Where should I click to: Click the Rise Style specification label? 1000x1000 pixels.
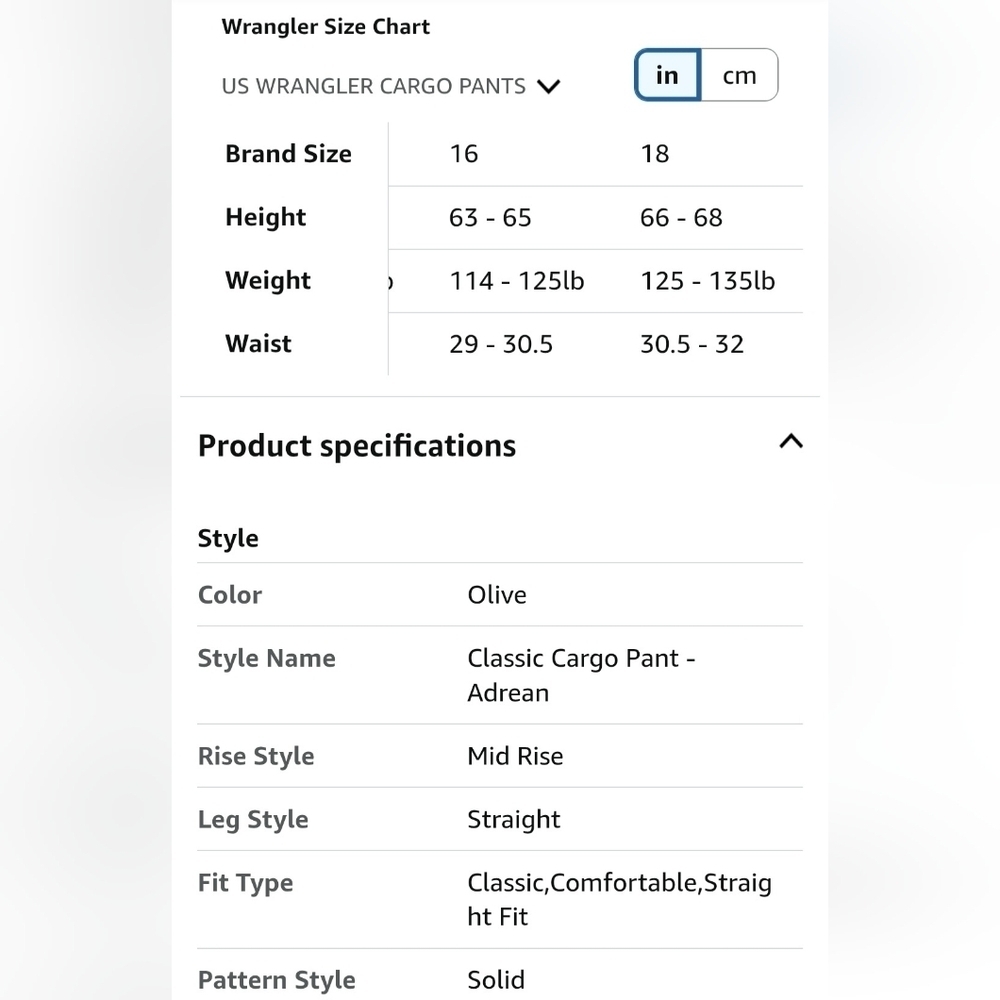(x=256, y=756)
